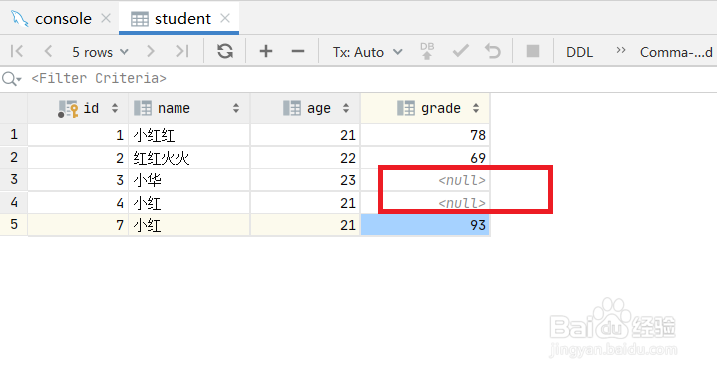This screenshot has width=717, height=374.
Task: Select the id cell with value 3
Action: click(x=78, y=180)
